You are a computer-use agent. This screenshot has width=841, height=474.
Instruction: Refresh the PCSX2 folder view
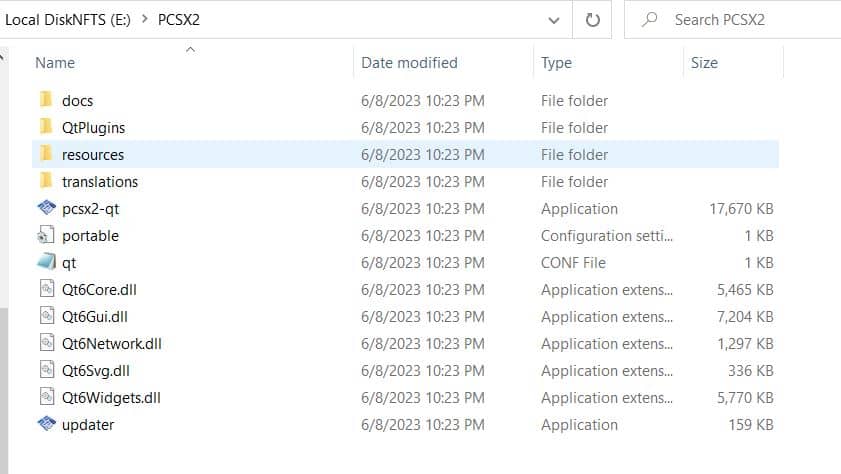592,20
